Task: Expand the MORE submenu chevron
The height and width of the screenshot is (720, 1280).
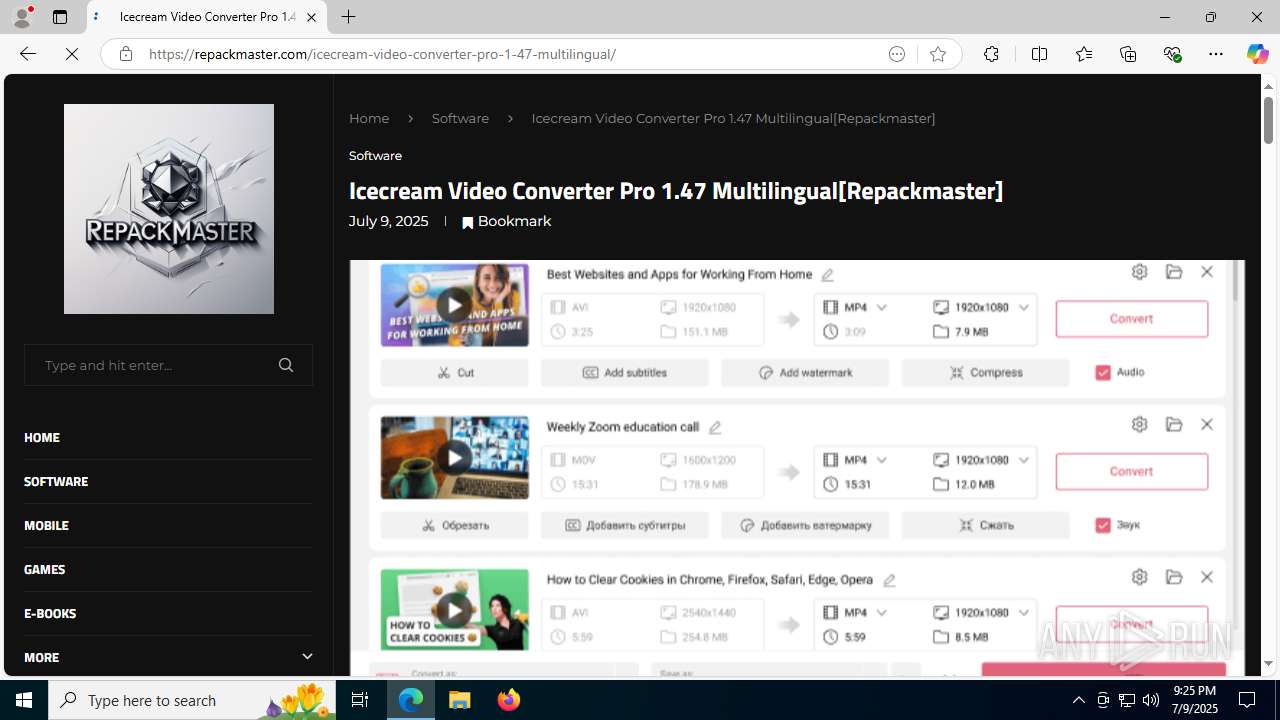Action: pos(307,657)
